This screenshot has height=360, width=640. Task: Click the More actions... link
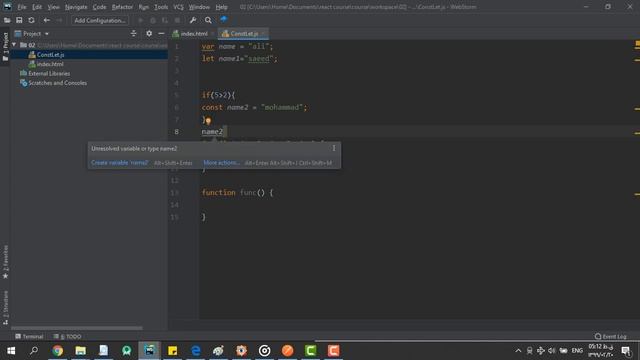(222, 162)
